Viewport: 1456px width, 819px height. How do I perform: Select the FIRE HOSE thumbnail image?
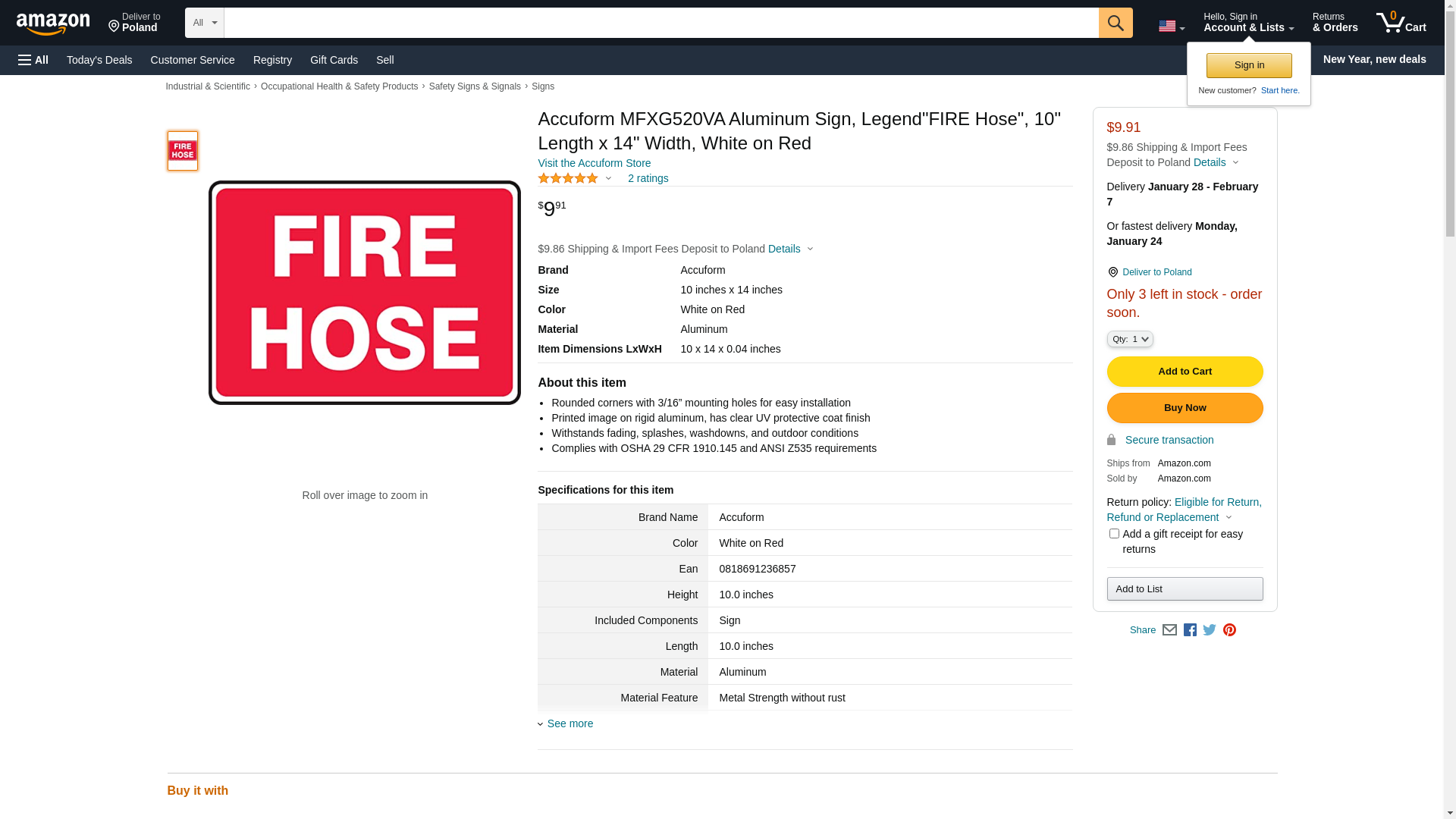tap(183, 151)
